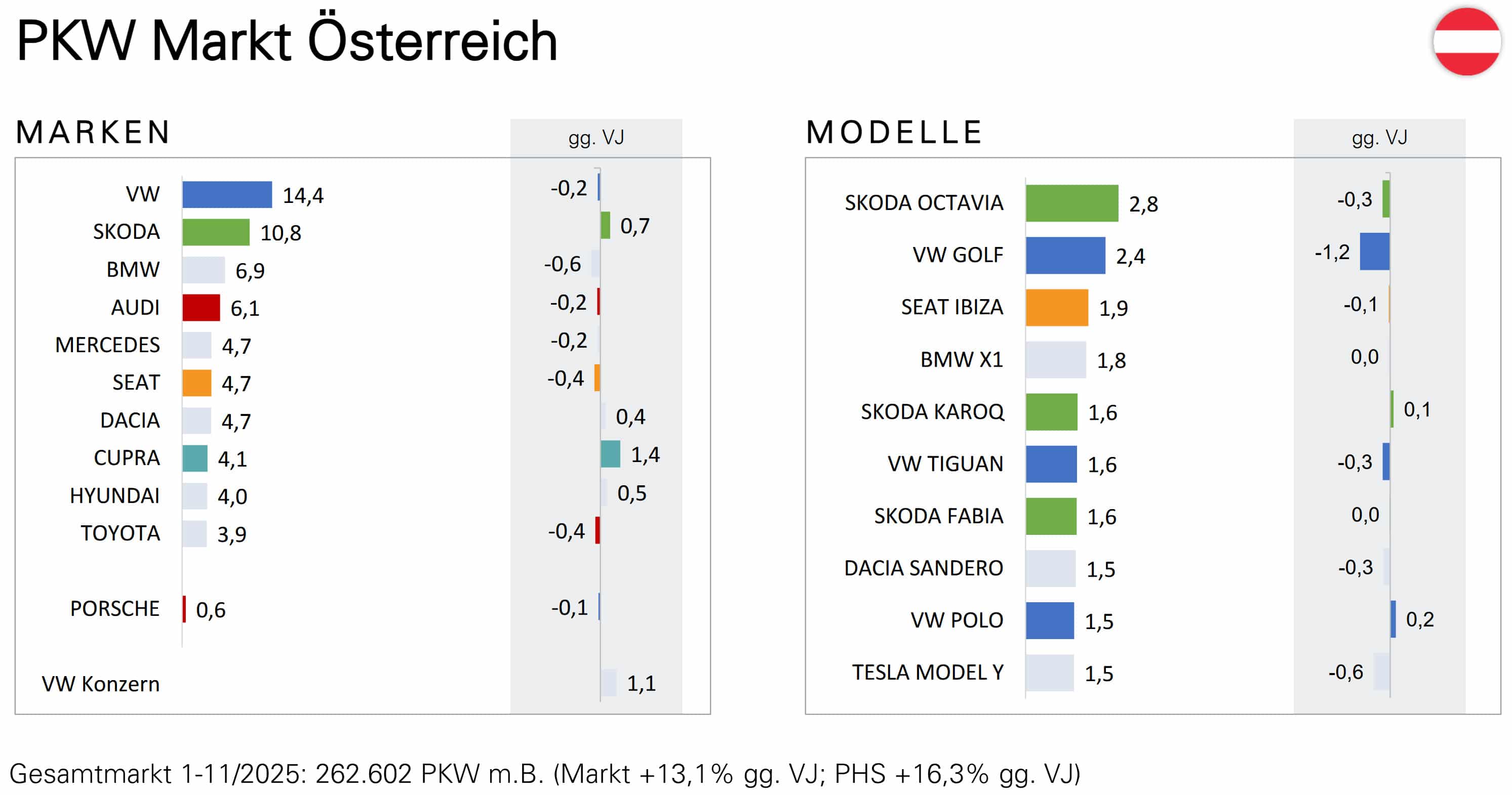
Task: Click the teal CUPRA bar
Action: pyautogui.click(x=195, y=458)
